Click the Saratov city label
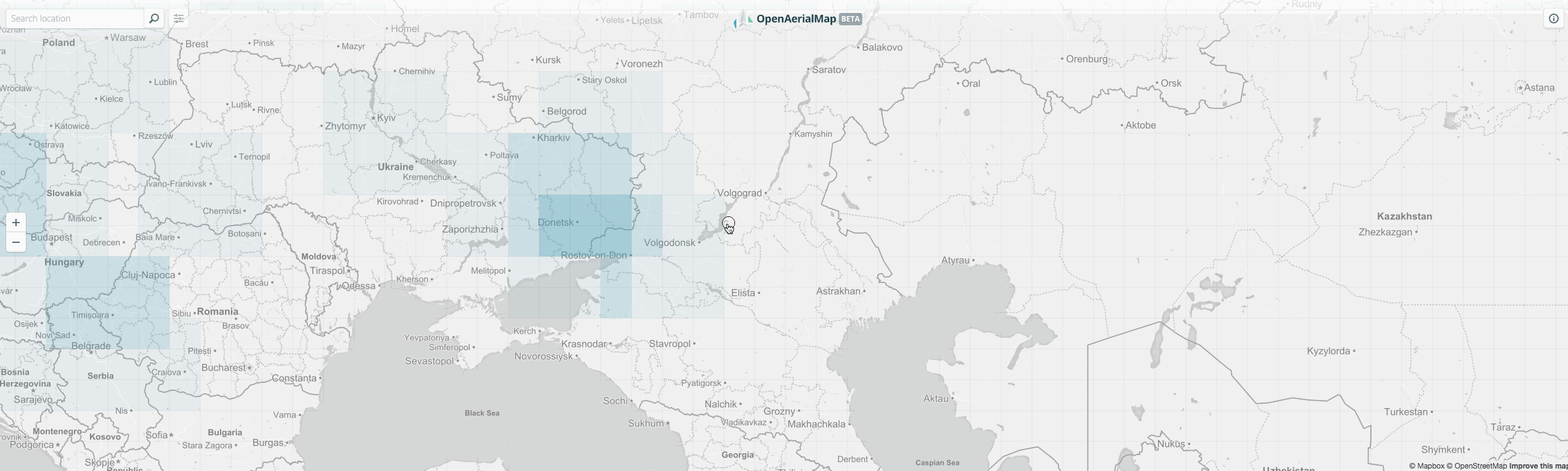The height and width of the screenshot is (471, 1568). (x=829, y=70)
